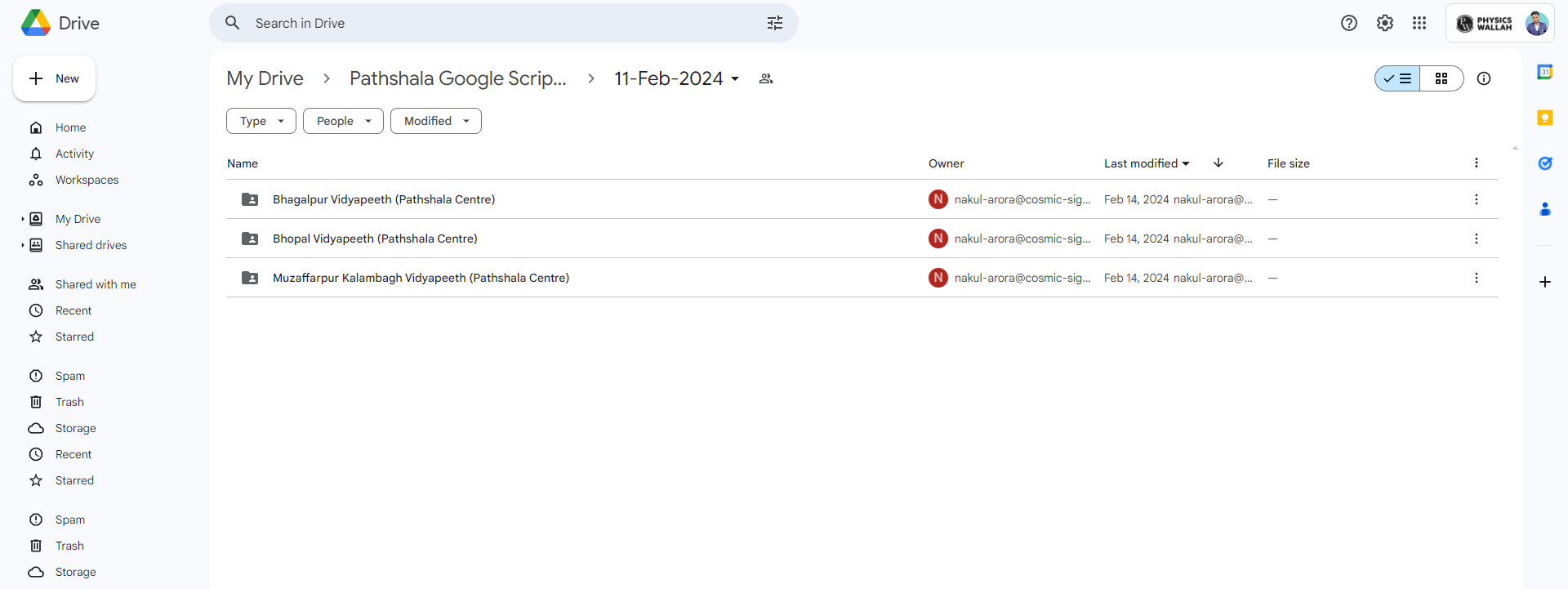Image resolution: width=1568 pixels, height=589 pixels.
Task: Open Google Keep side panel
Action: [x=1544, y=118]
